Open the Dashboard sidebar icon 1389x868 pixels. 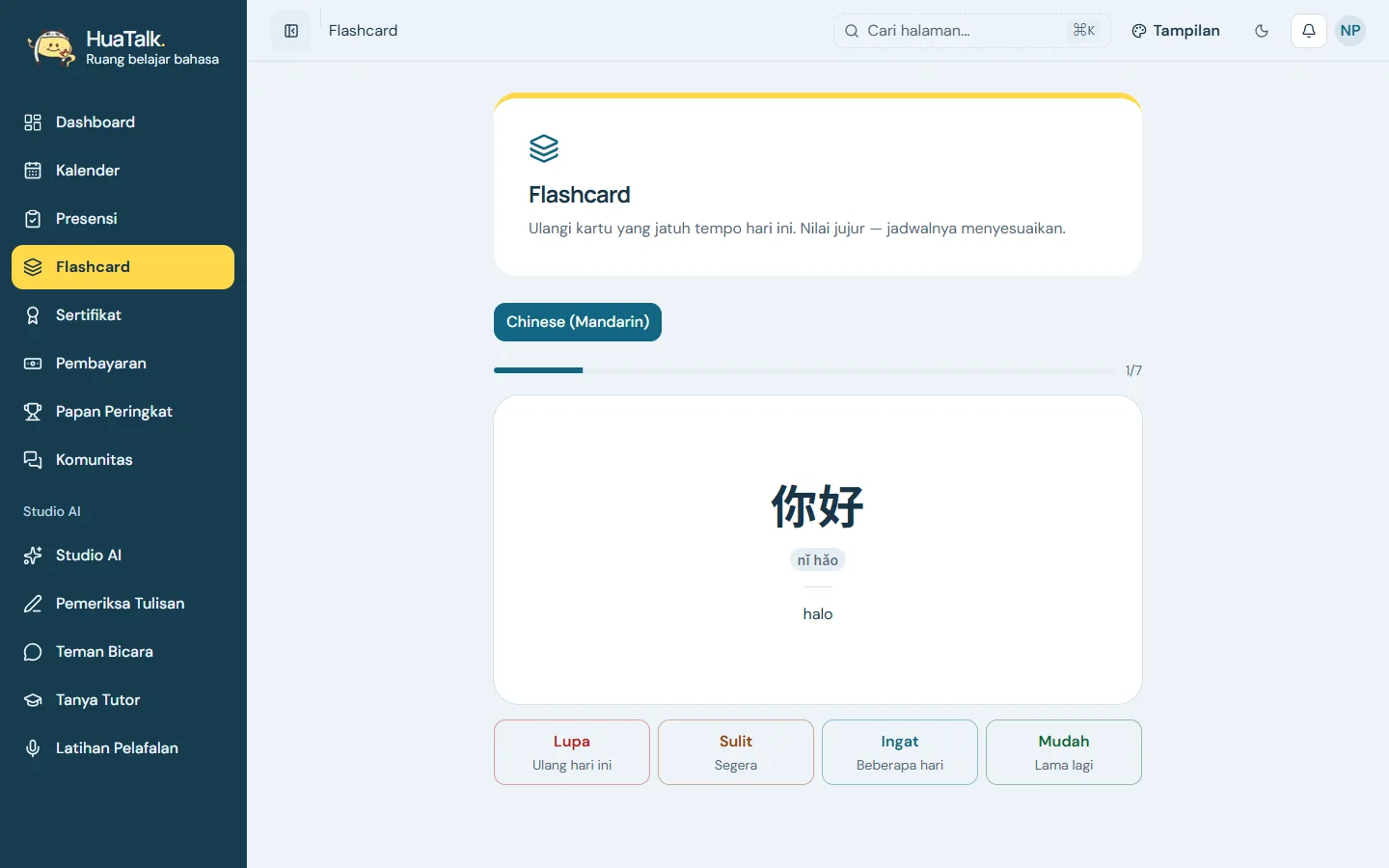coord(33,122)
